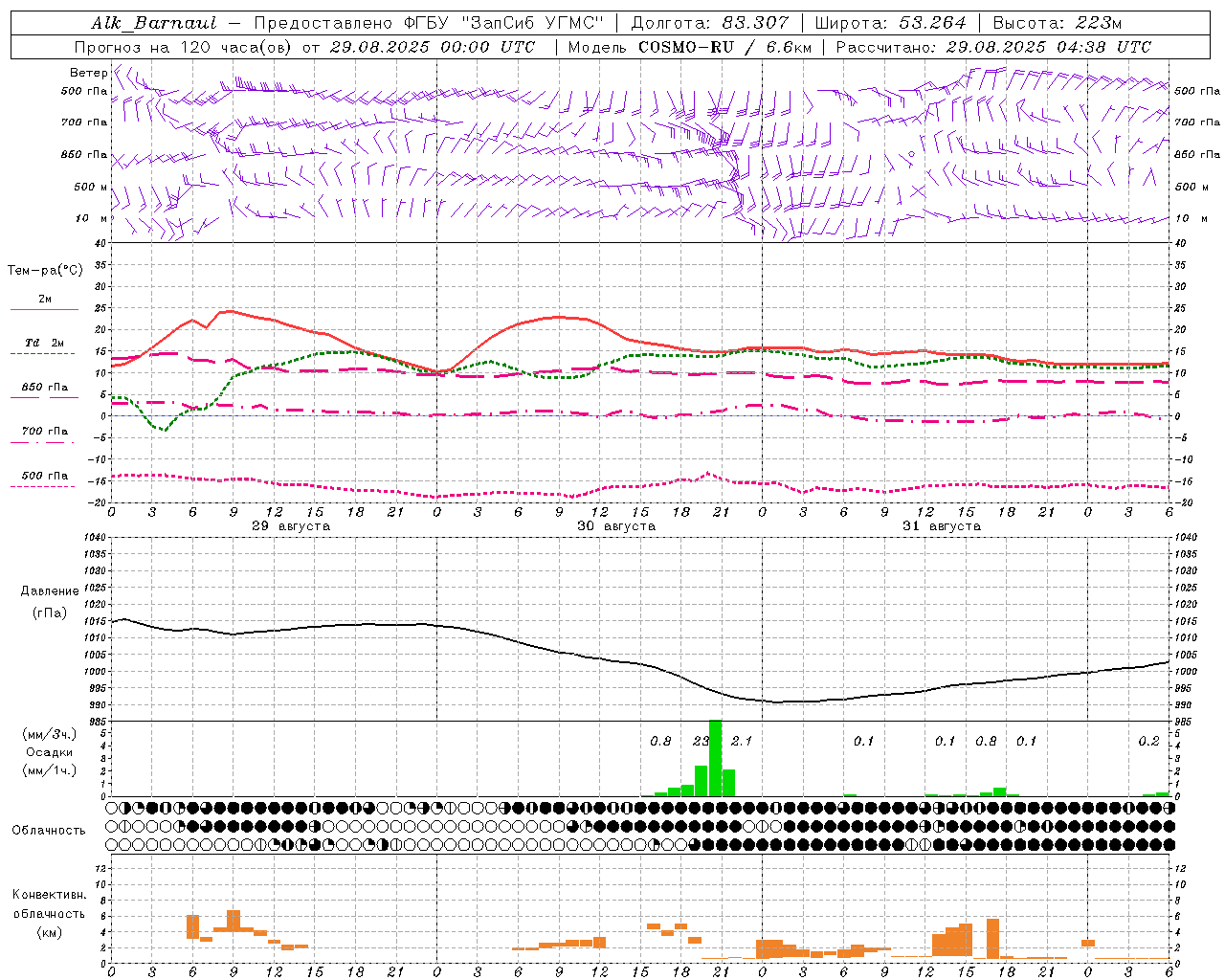Click the precipitation value 2.1

(x=742, y=742)
